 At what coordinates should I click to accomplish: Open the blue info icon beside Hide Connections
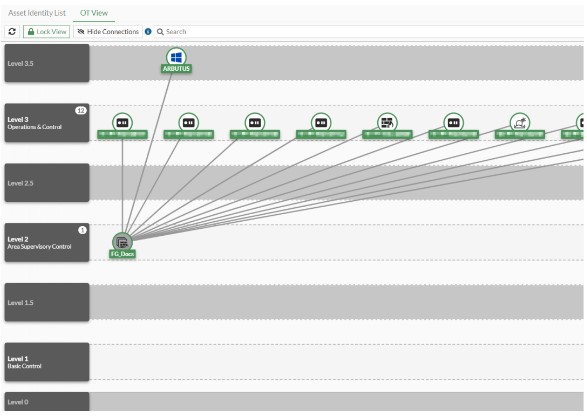148,31
